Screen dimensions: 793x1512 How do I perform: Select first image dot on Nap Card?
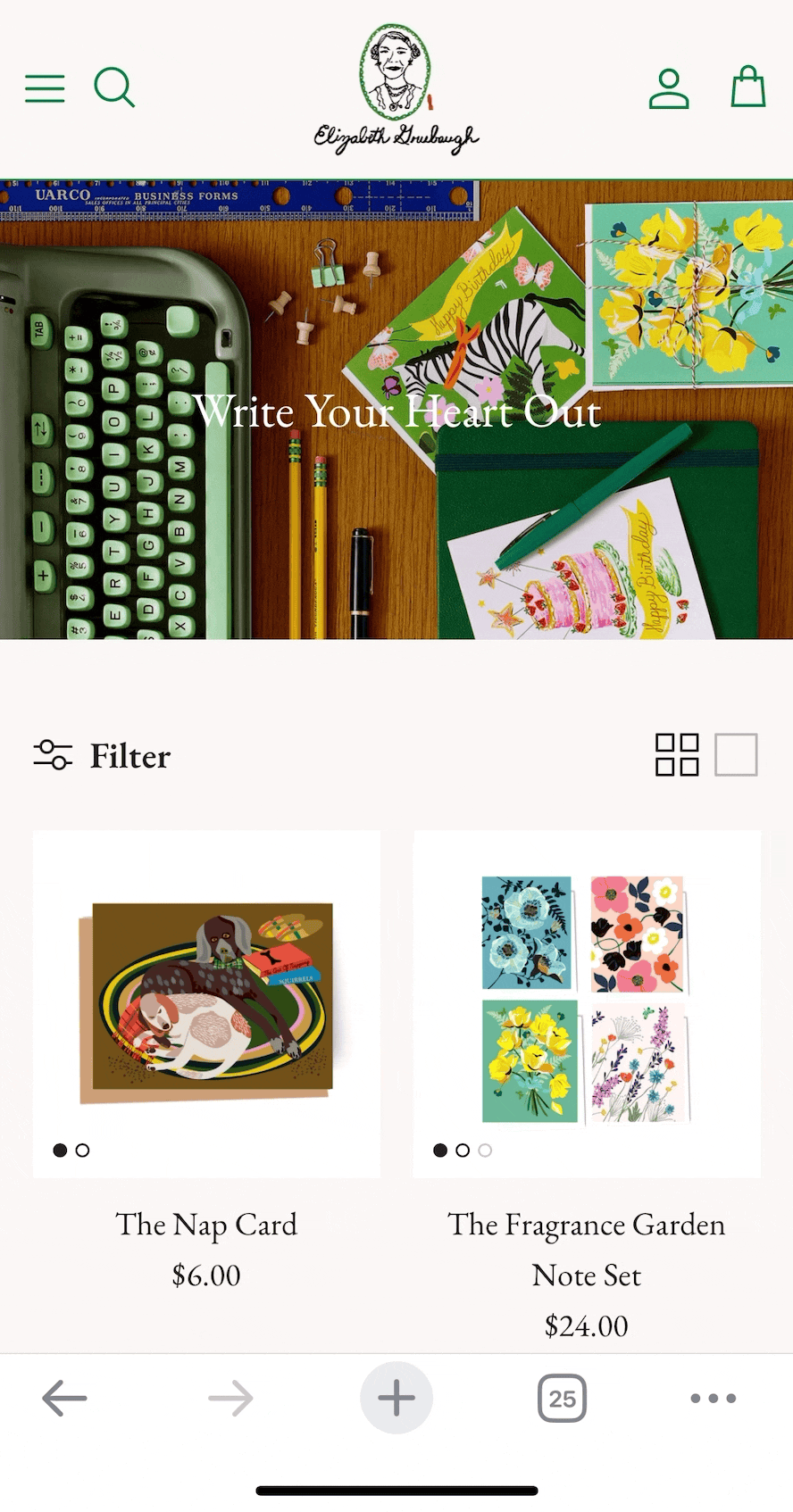[60, 1151]
